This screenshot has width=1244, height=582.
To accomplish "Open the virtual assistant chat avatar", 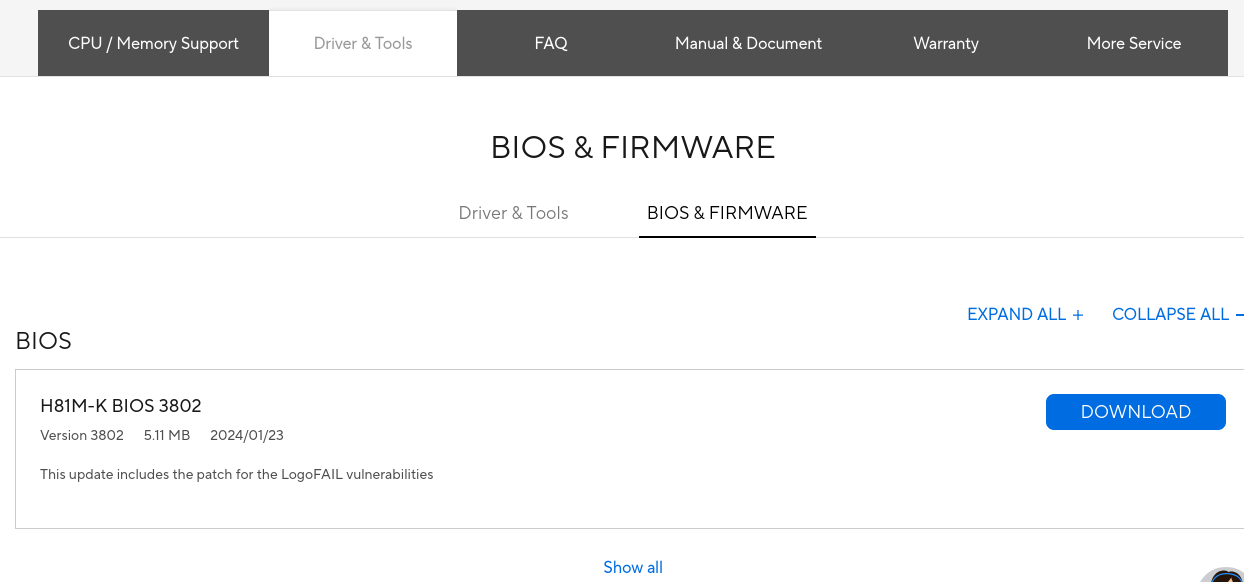I will 1226,575.
